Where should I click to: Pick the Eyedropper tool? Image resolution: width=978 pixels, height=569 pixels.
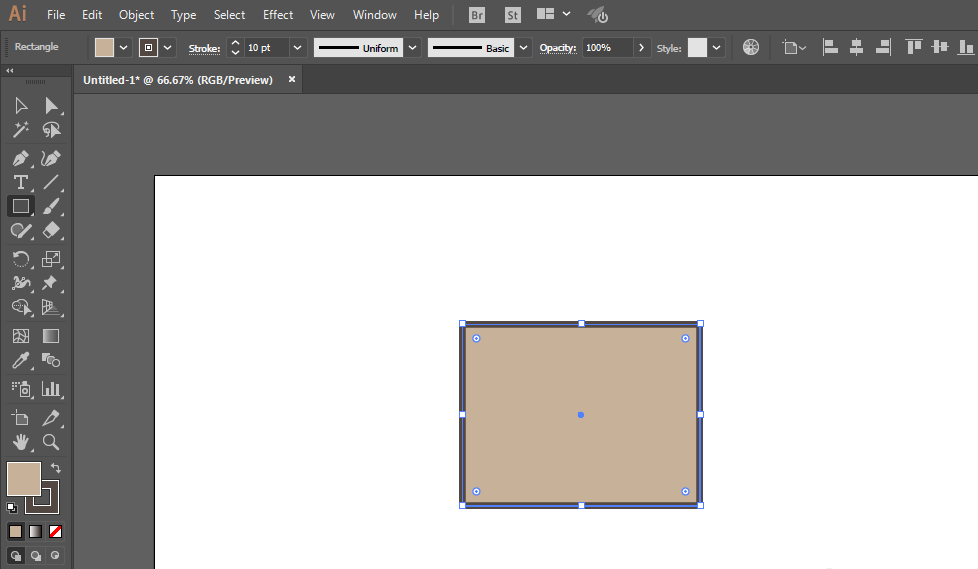click(x=20, y=361)
